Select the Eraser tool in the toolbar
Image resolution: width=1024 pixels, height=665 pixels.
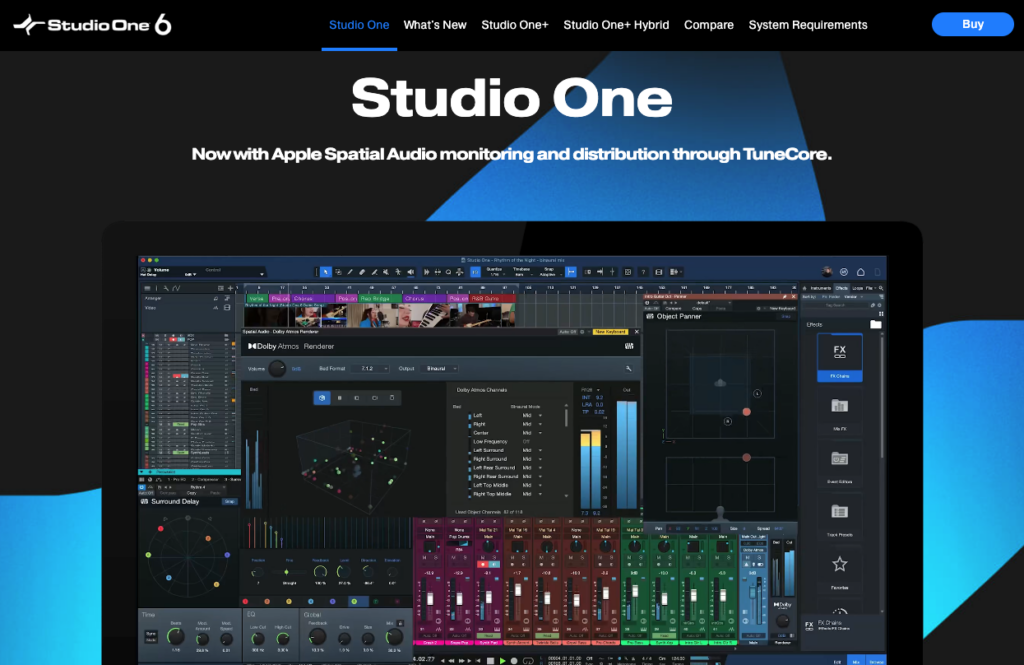point(362,272)
